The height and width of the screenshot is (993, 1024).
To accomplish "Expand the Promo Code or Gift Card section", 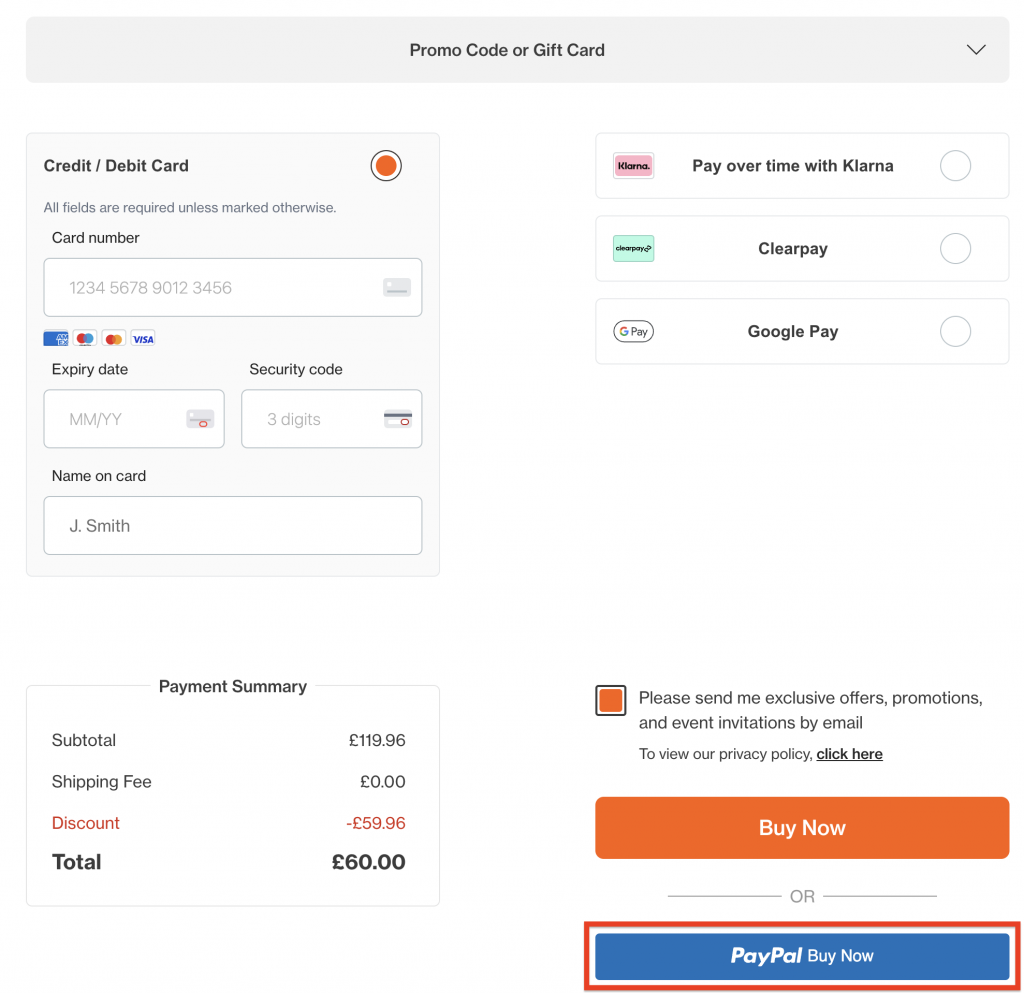I will tap(507, 50).
